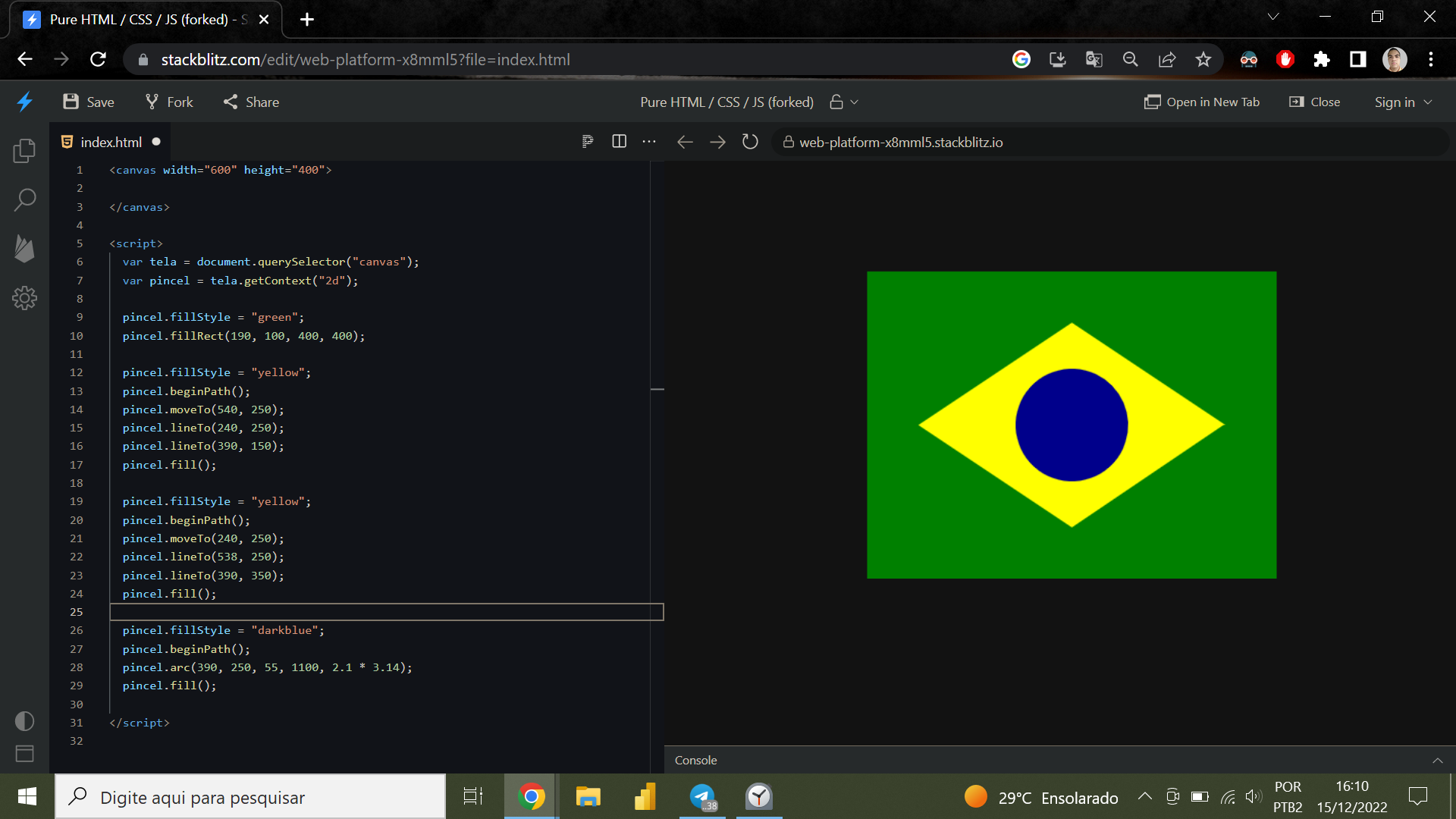
Task: Click the editor minimap scrollbar marker
Action: (657, 389)
